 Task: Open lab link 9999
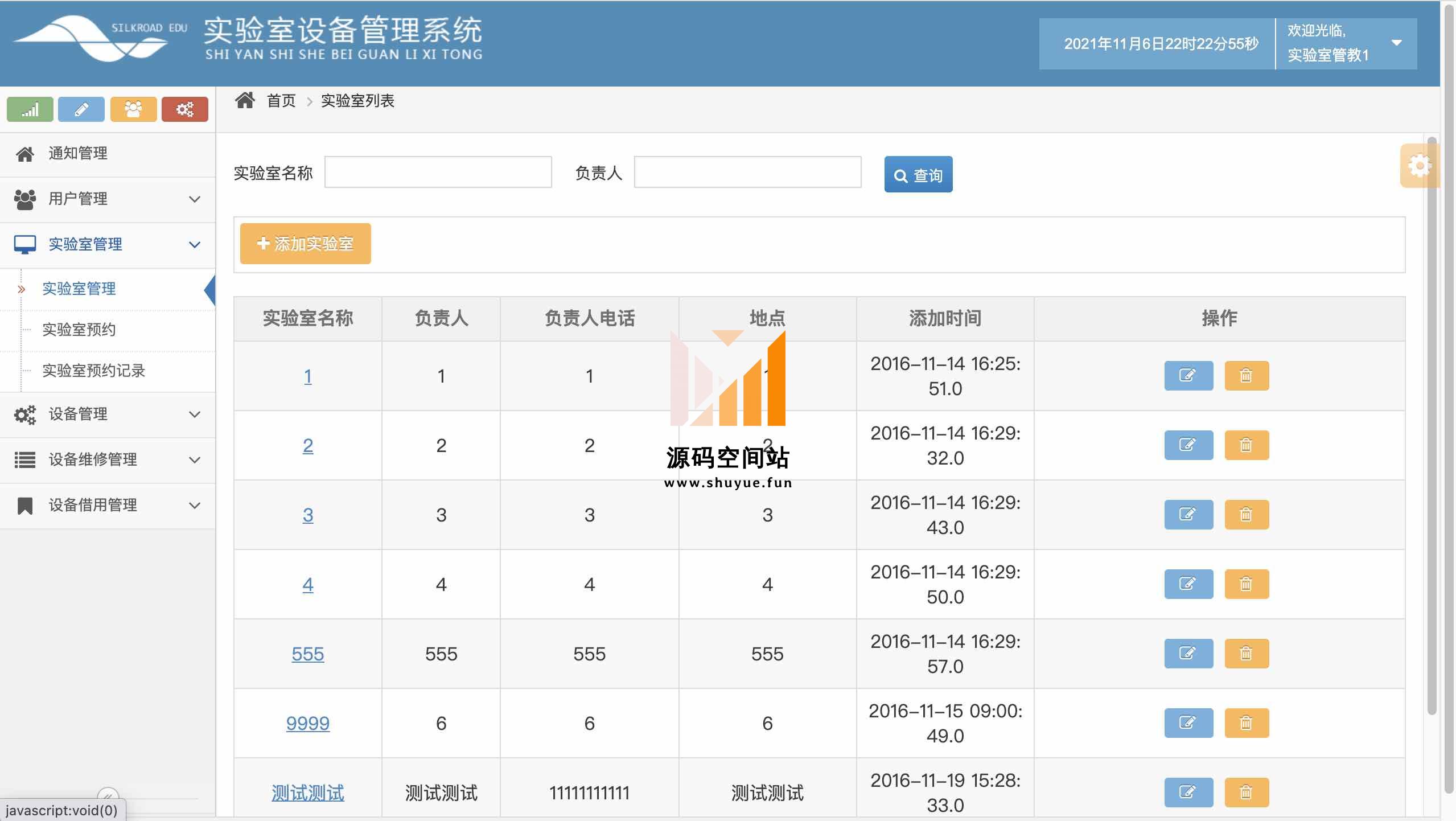click(308, 724)
